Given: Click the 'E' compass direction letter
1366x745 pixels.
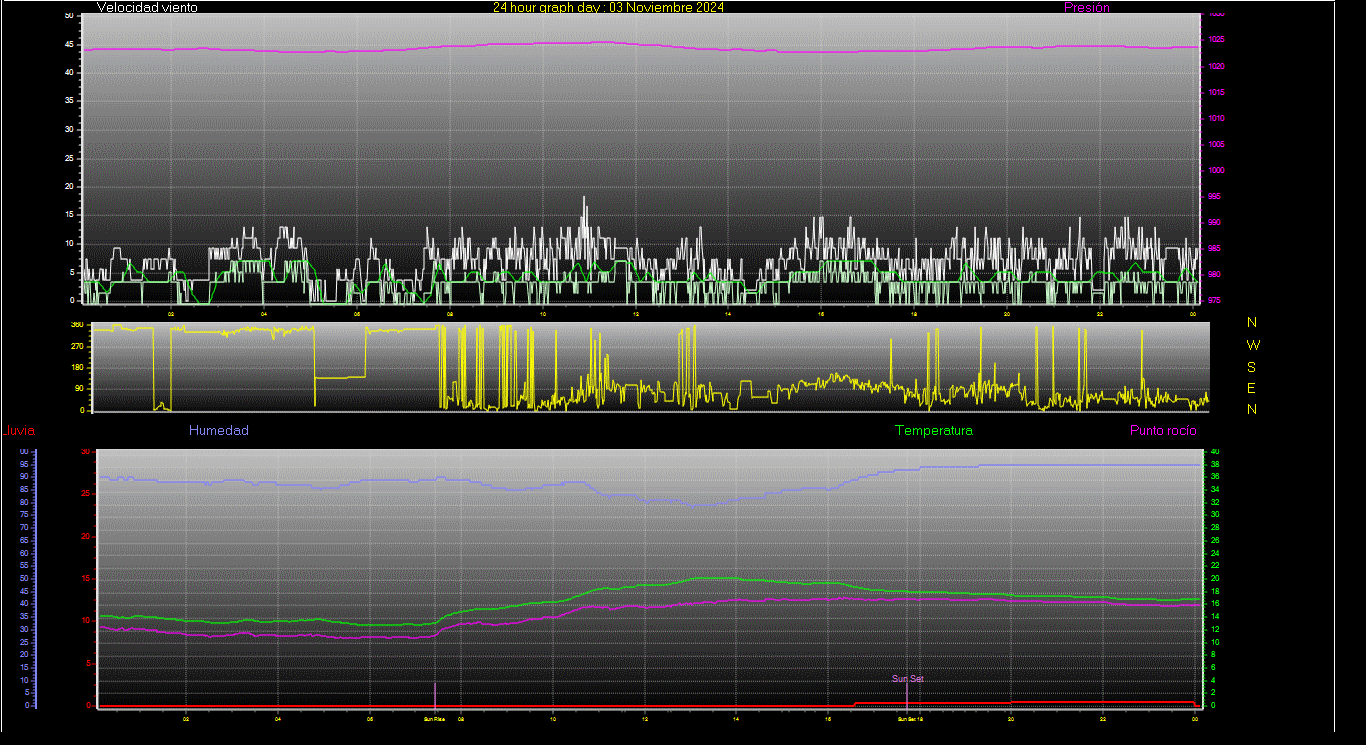Looking at the screenshot, I should [x=1252, y=388].
